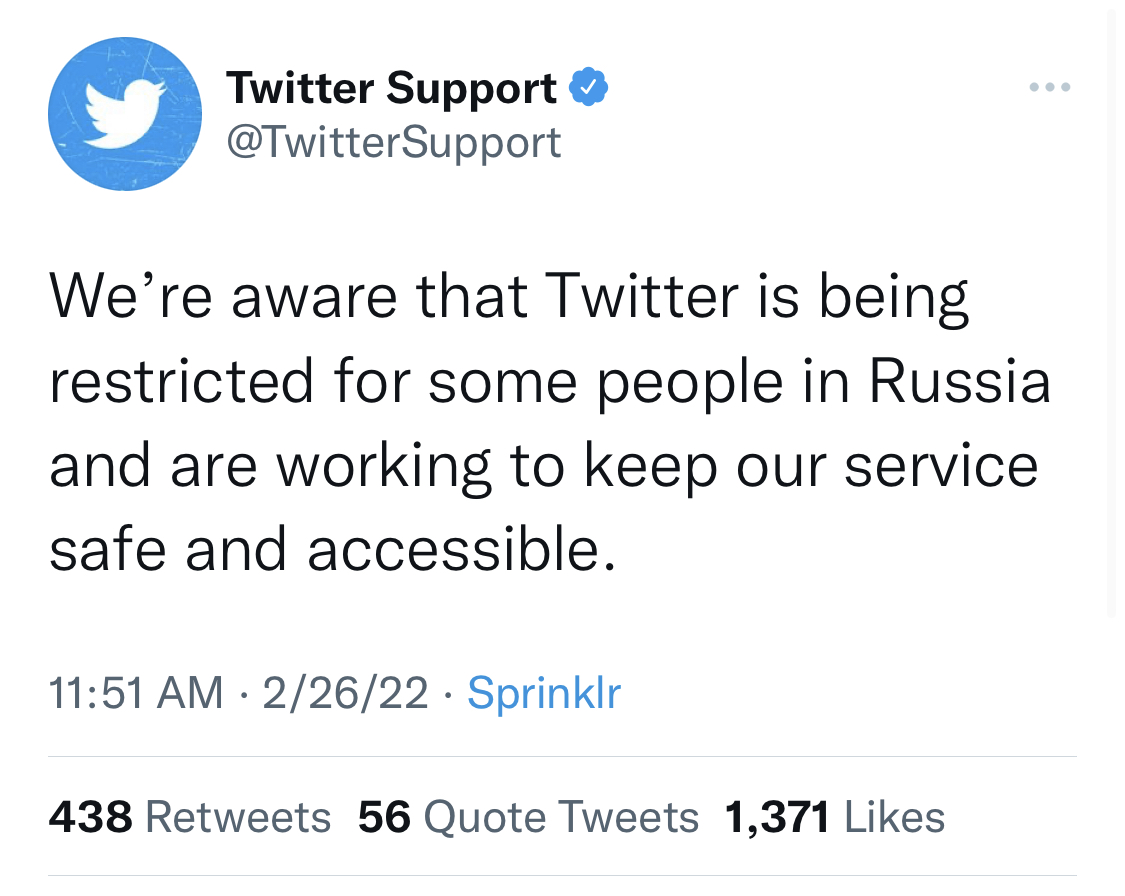Viewport: 1125px width, 896px height.
Task: Click the 11:51 AM timestamp
Action: (136, 693)
